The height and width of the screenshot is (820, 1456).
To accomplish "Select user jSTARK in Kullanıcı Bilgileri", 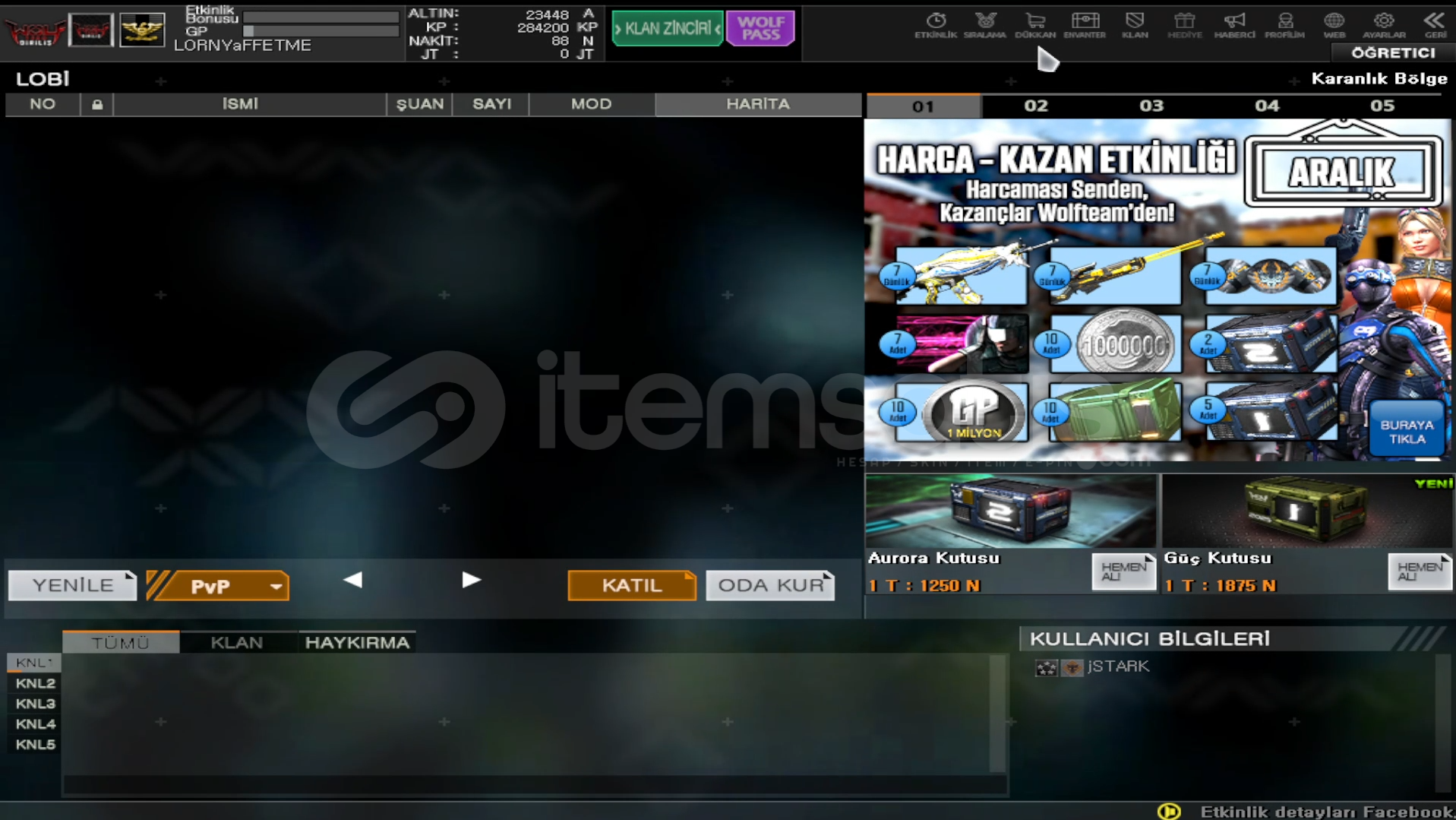I will pos(1118,666).
